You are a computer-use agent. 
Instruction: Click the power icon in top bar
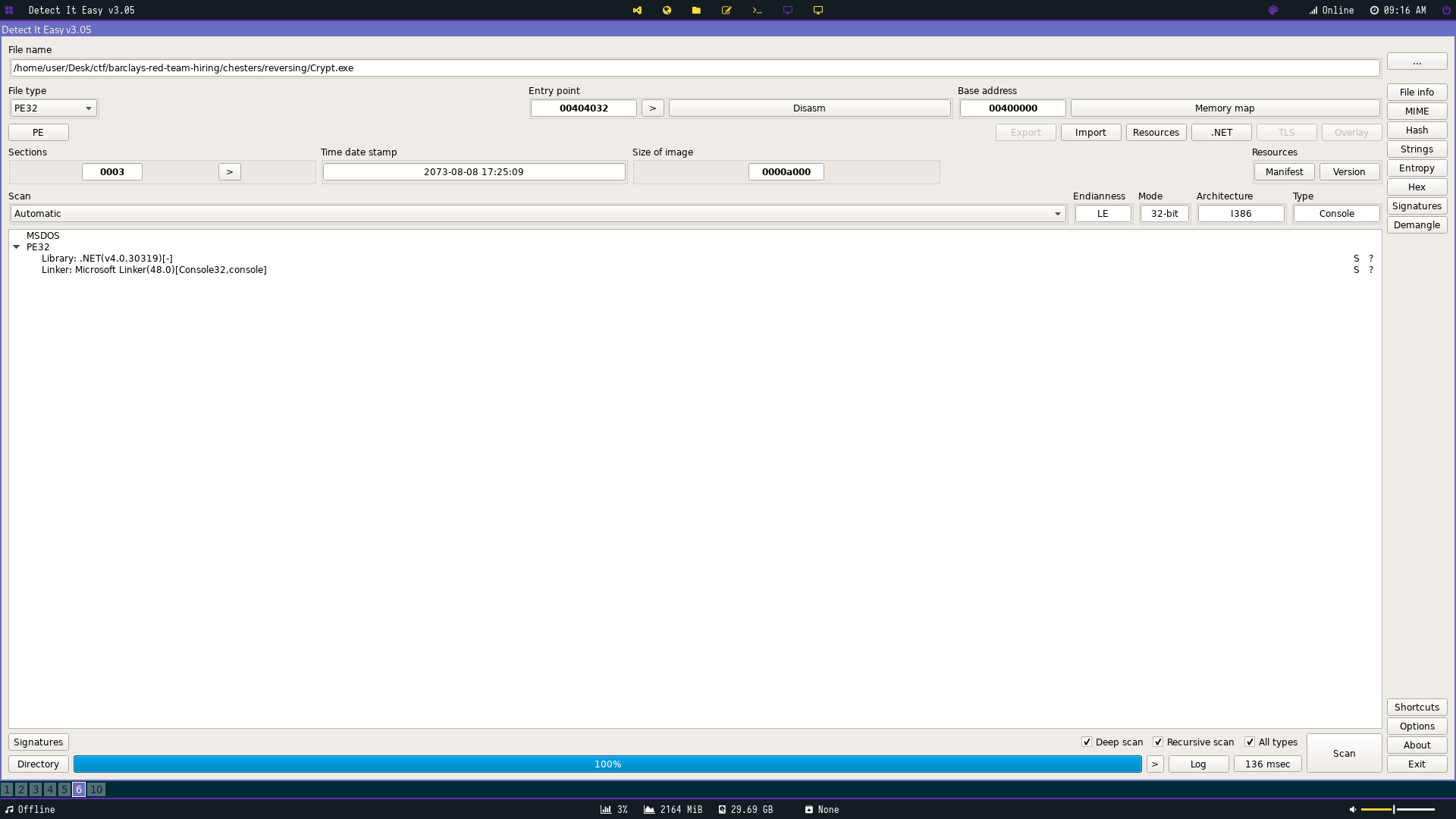click(x=1446, y=11)
